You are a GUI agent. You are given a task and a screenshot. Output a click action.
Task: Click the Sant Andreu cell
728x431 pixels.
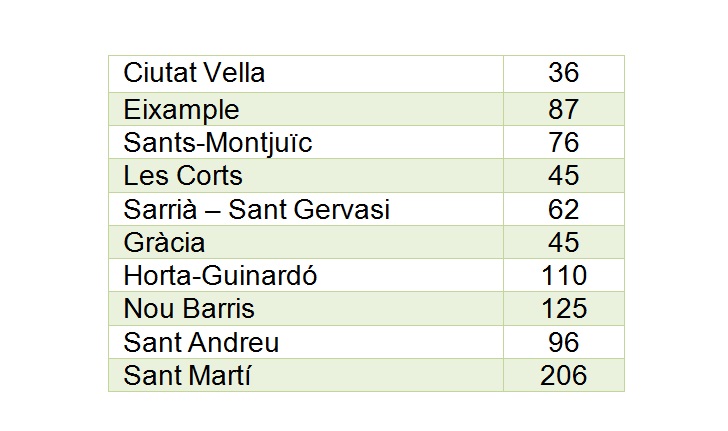coord(201,343)
